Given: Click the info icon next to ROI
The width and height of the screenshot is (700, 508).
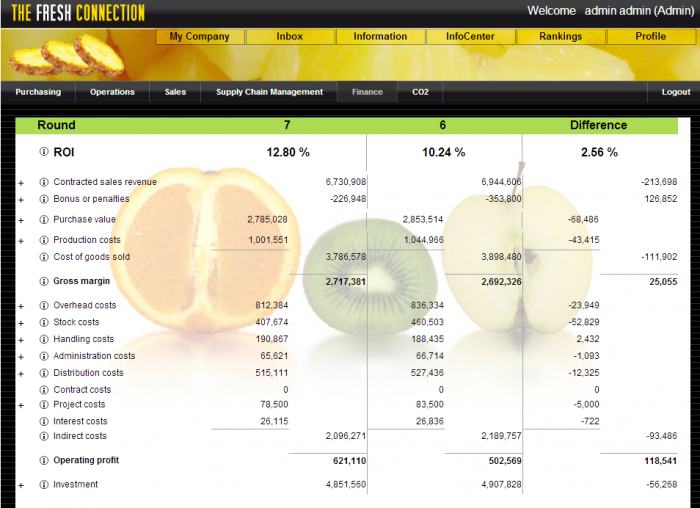Looking at the screenshot, I should pos(44,152).
